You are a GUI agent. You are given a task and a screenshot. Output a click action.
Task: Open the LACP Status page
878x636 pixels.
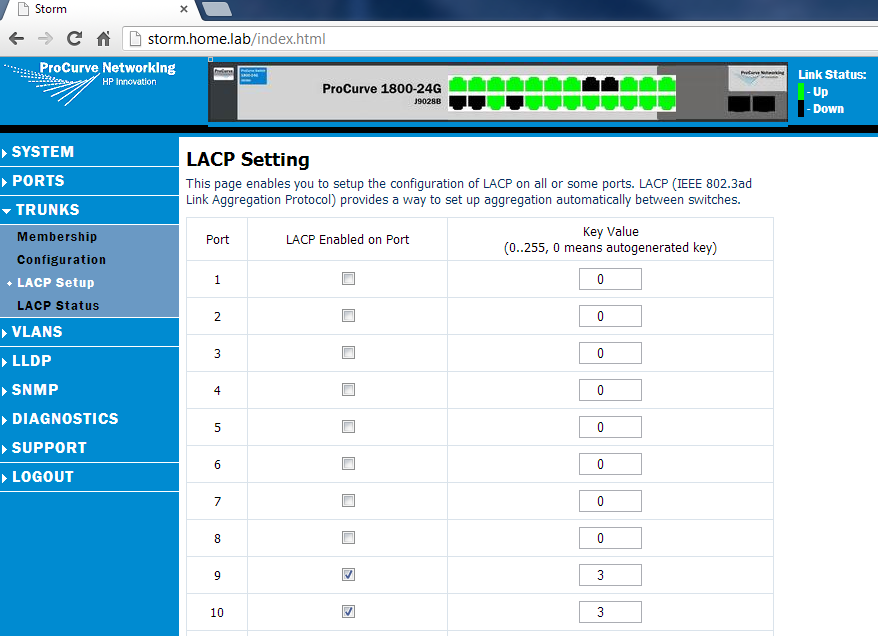coord(58,306)
